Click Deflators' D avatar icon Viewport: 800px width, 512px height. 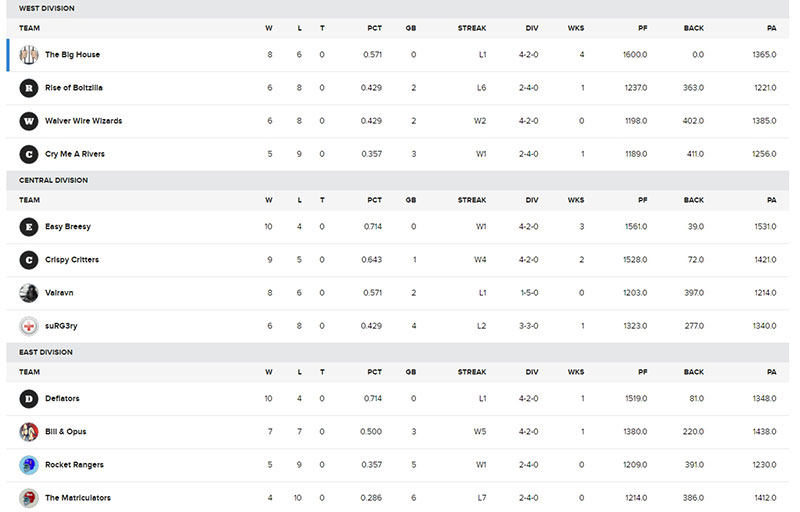coord(29,398)
